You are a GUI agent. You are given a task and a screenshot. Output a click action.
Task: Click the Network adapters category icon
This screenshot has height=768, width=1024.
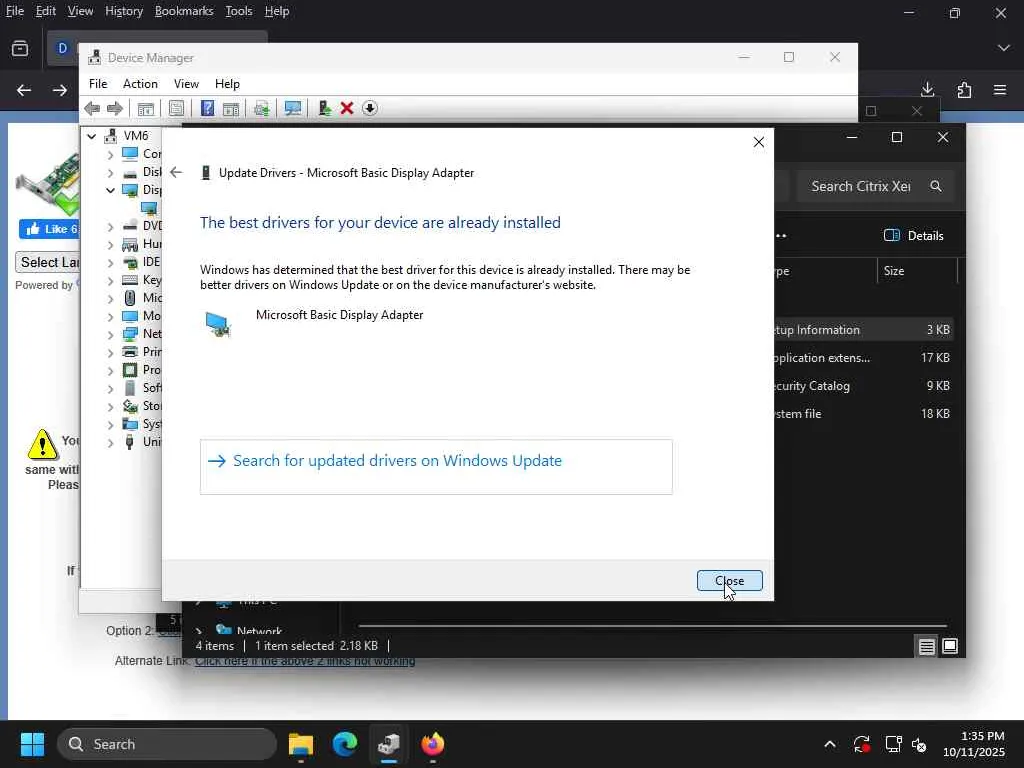131,334
